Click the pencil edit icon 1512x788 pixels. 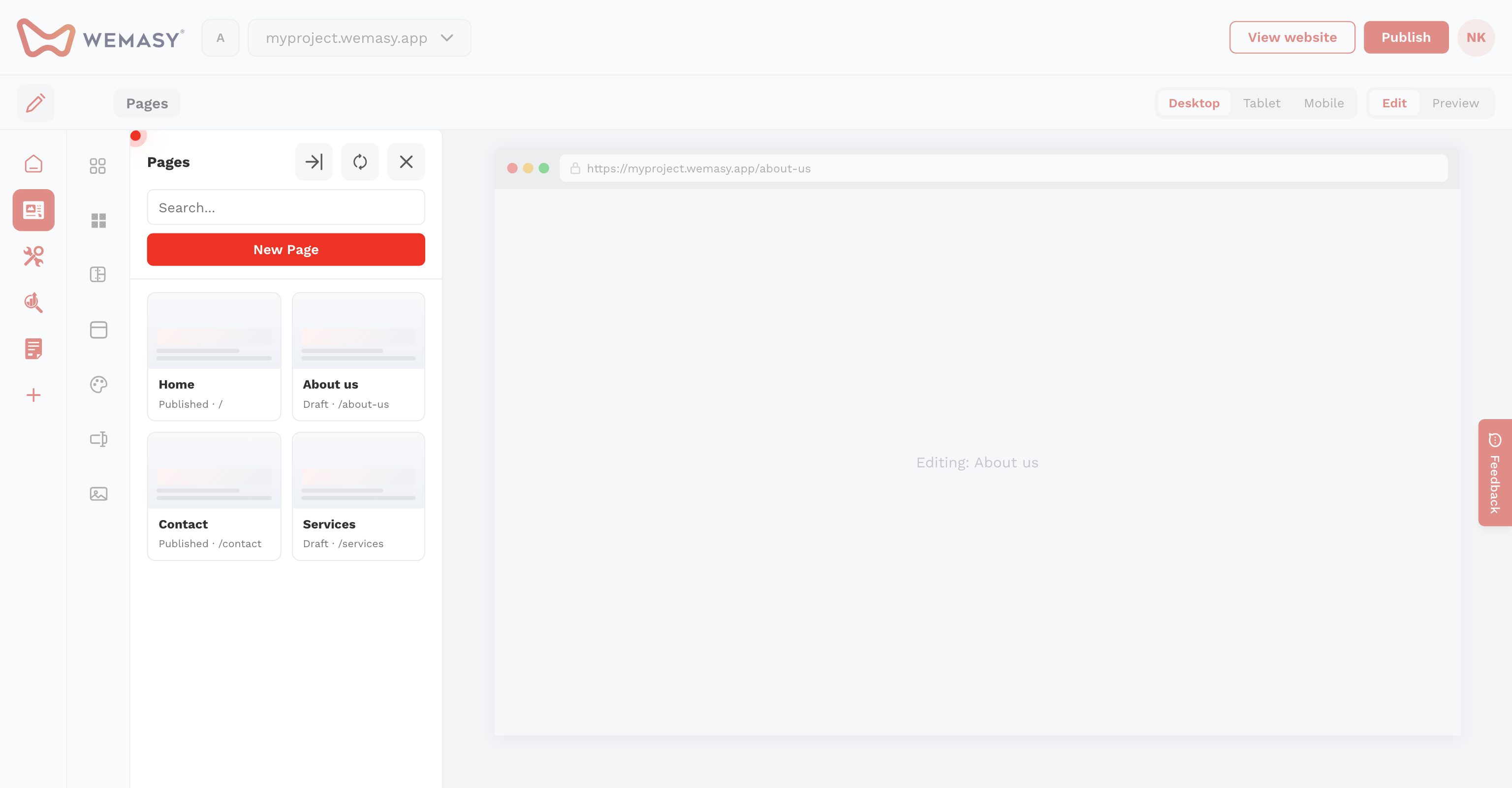pos(35,103)
